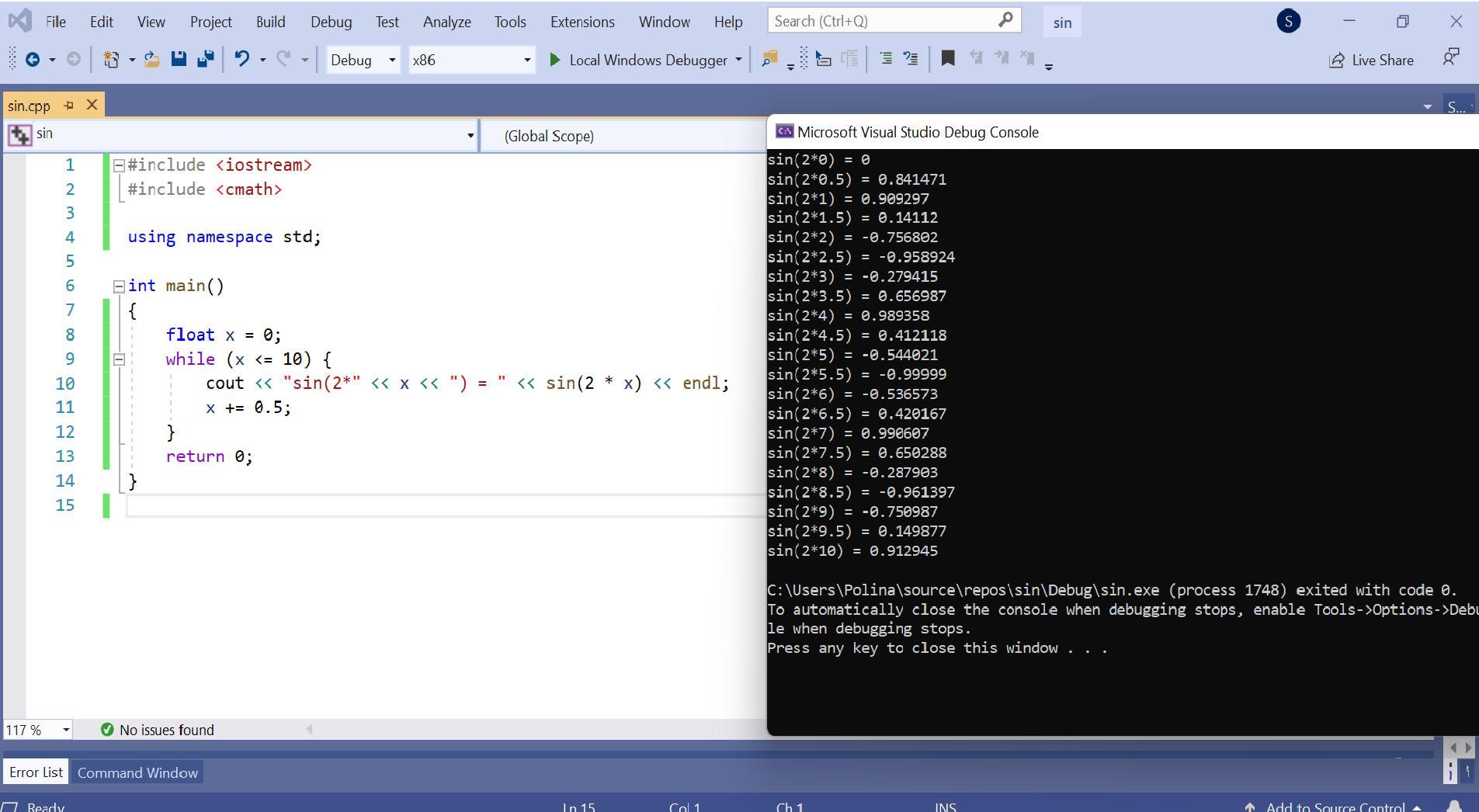Open the 117 % zoom level dropdown
The height and width of the screenshot is (812, 1479).
click(x=66, y=730)
